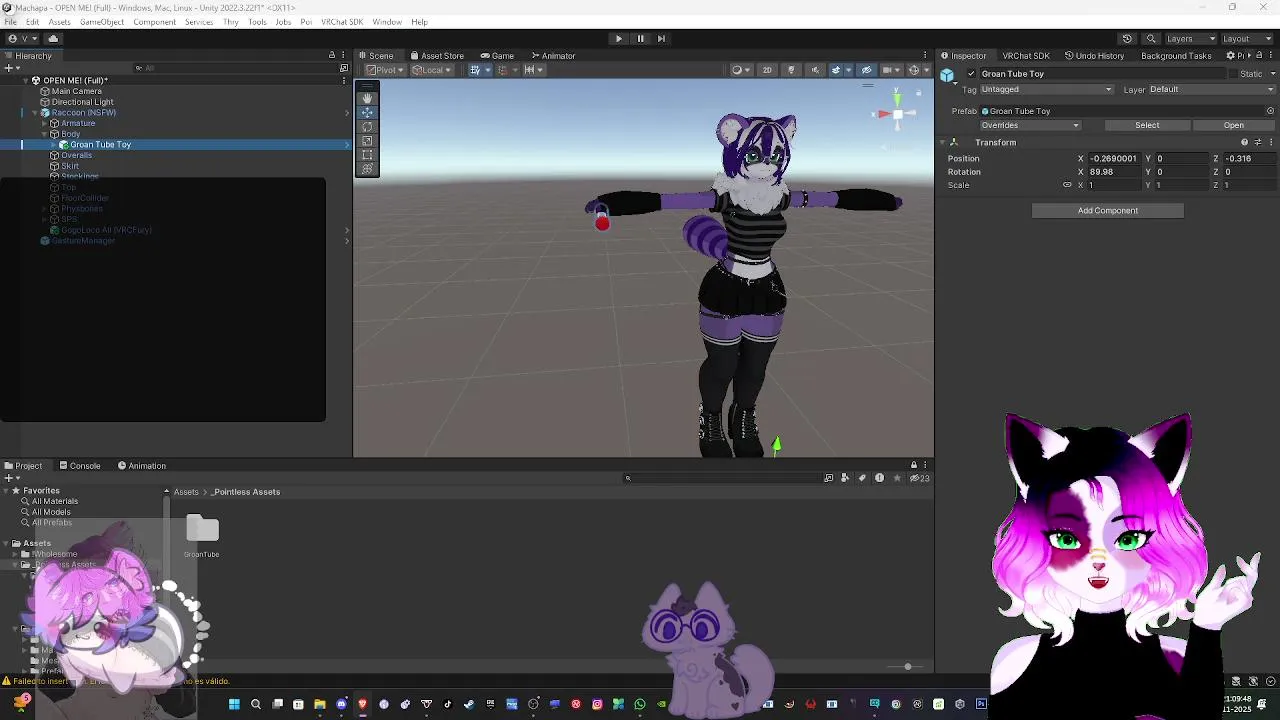Viewport: 1280px width, 720px height.
Task: Toggle scene lighting with the lightbulb icon
Action: pos(791,70)
